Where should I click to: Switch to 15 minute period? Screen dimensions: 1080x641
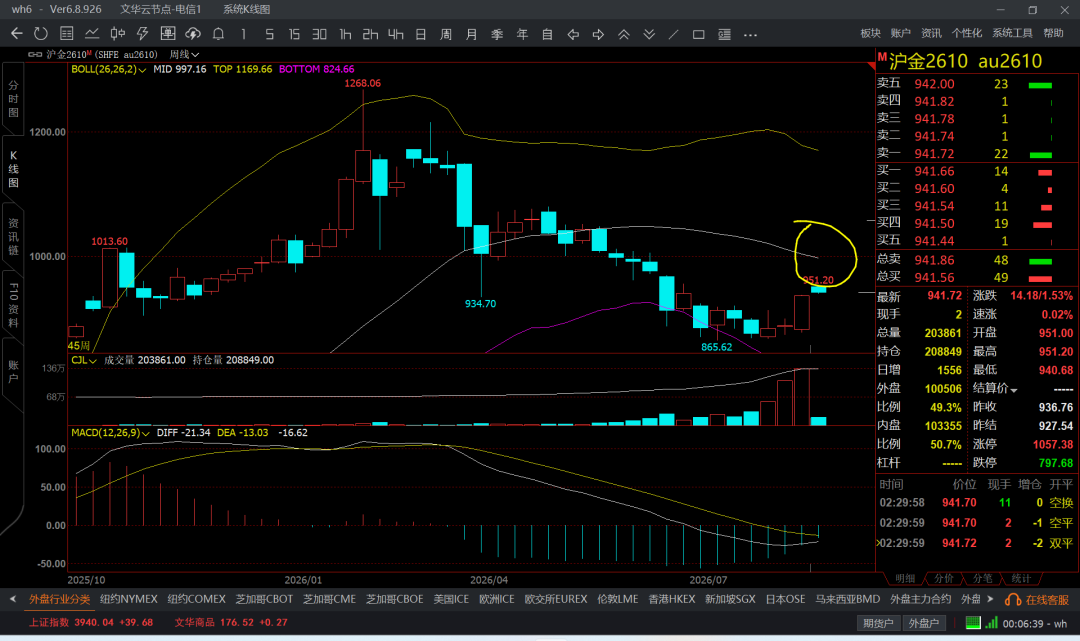click(x=294, y=34)
